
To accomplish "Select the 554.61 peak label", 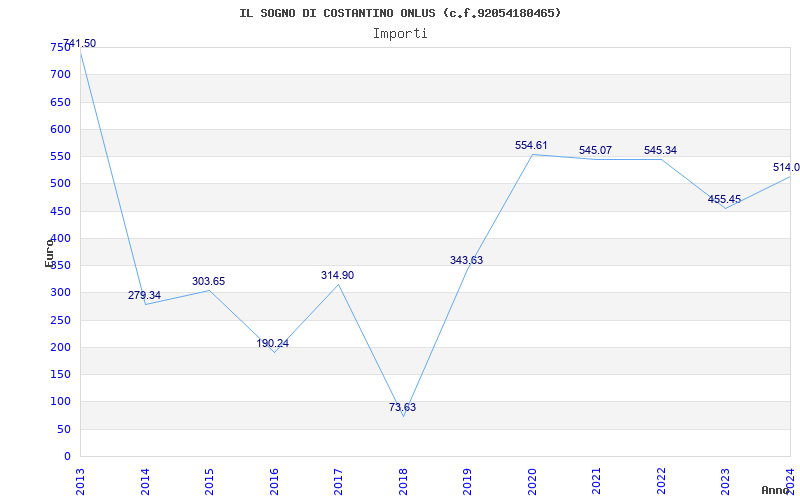I will pyautogui.click(x=531, y=145).
